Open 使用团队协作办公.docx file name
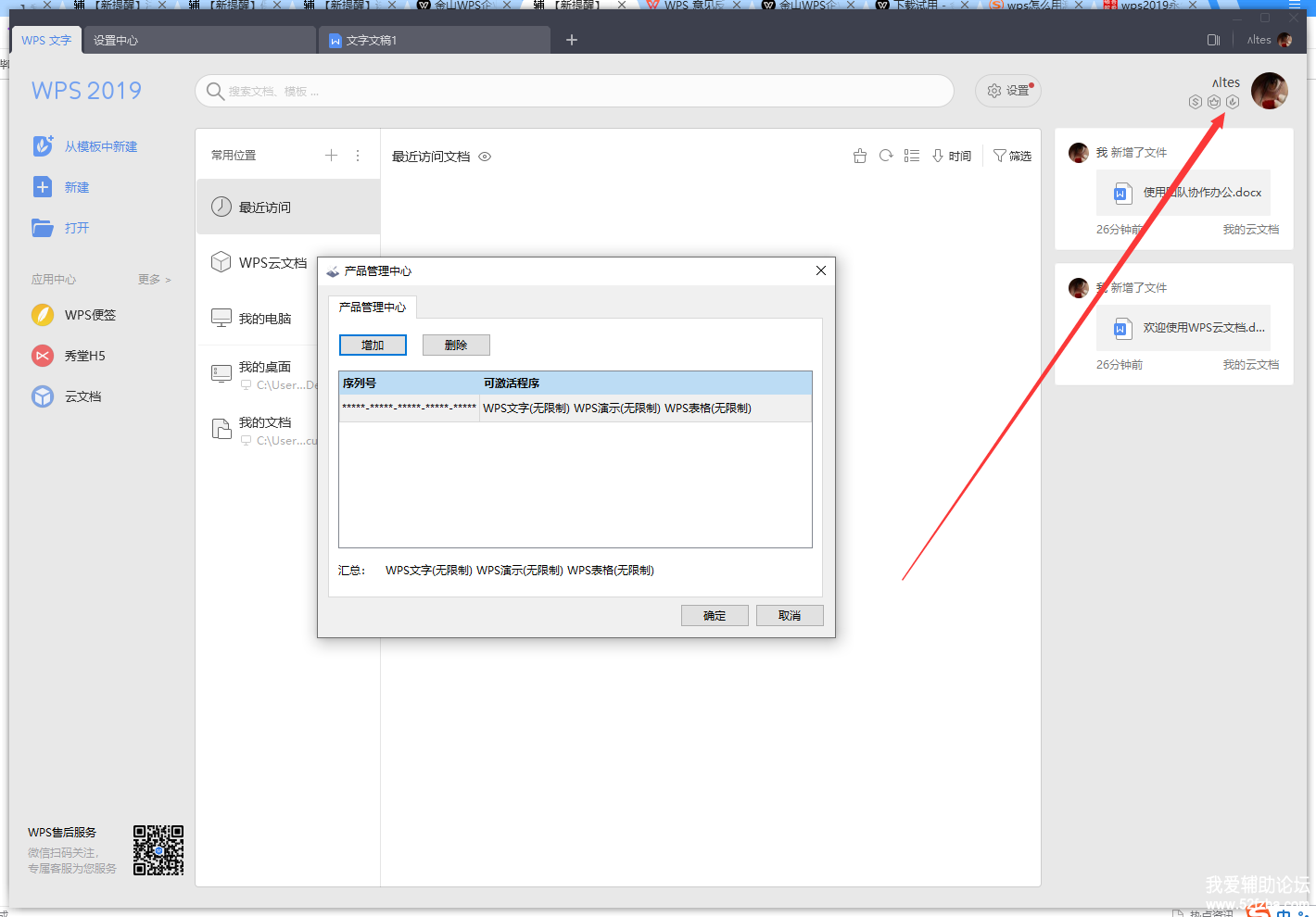 click(1202, 193)
